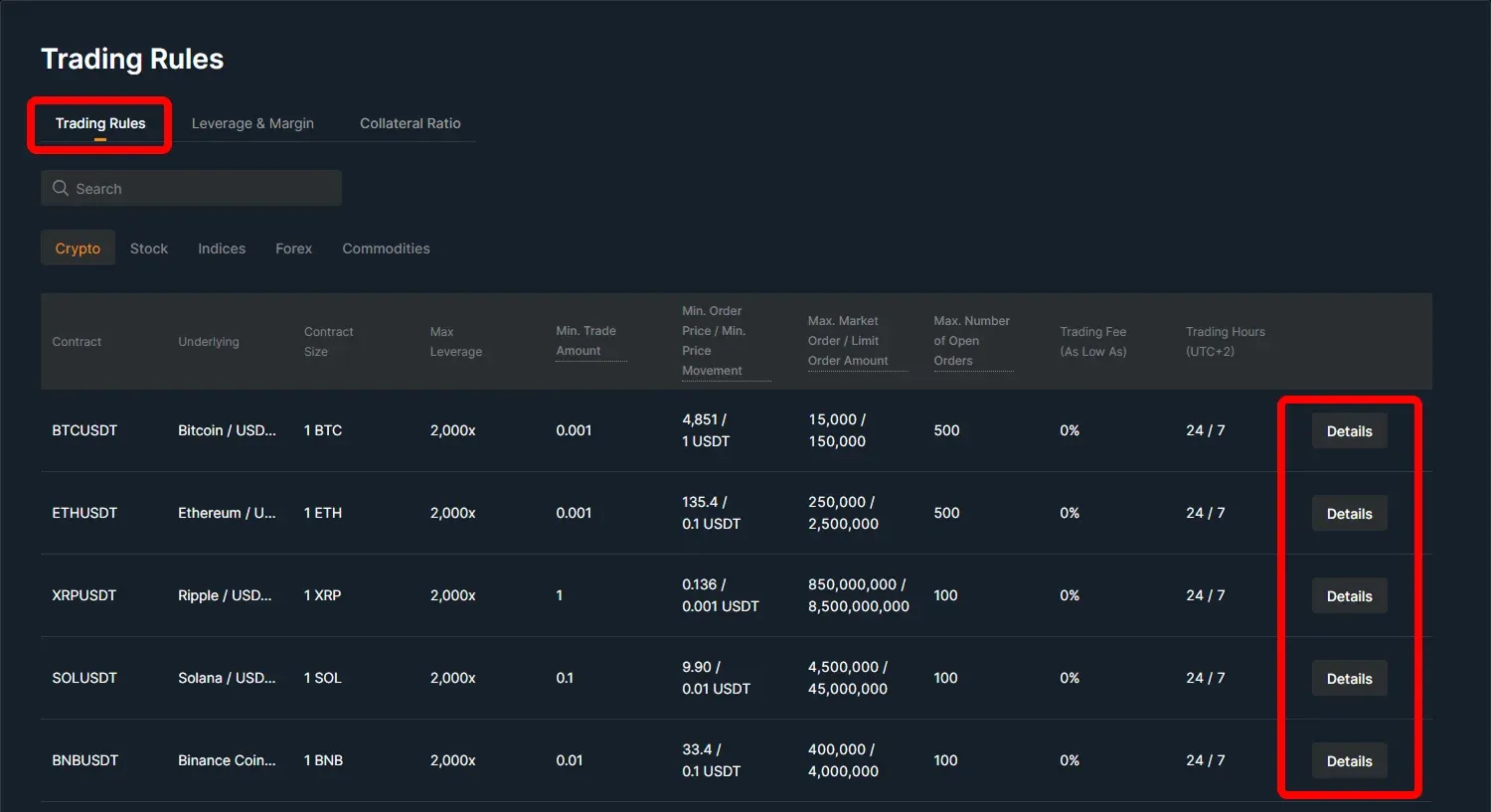
Task: Click the 1 BTC contract size
Action: click(323, 430)
